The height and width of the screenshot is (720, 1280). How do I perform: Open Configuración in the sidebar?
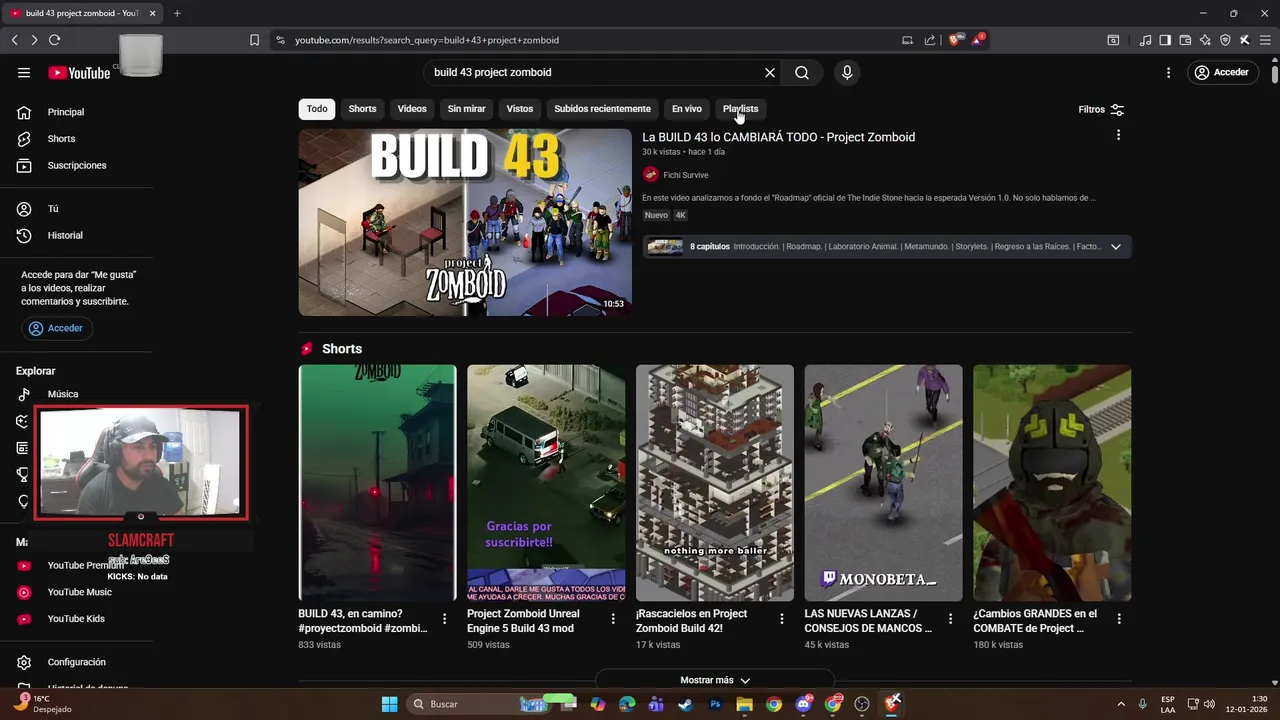tap(77, 662)
